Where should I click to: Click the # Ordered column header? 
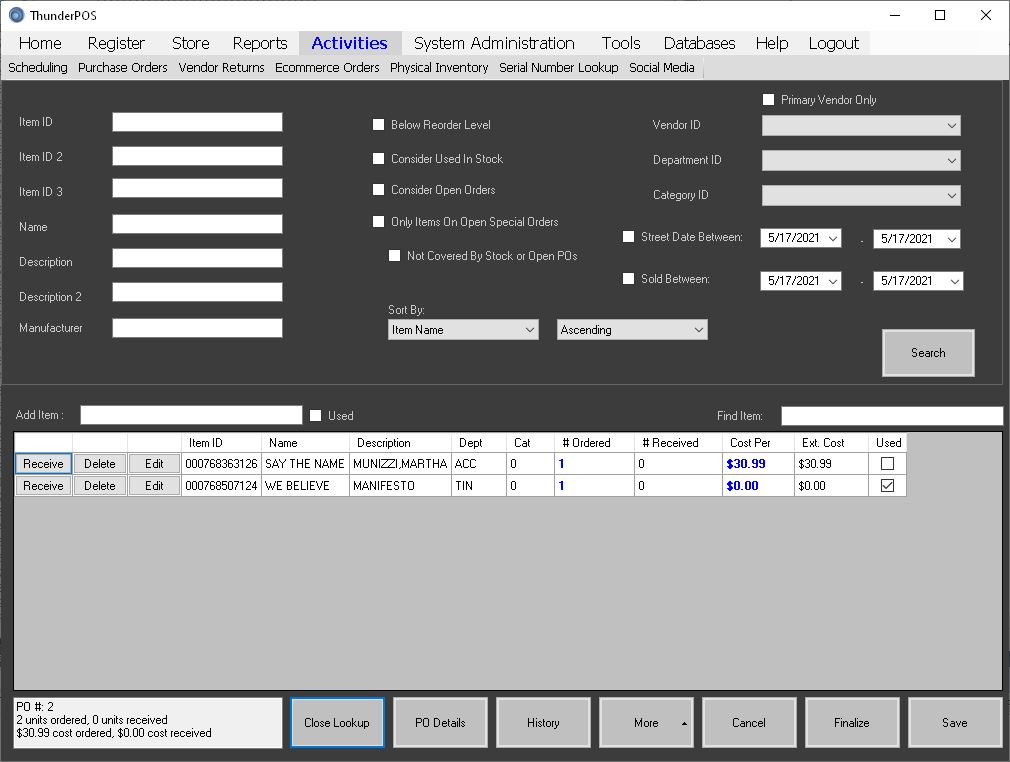tap(594, 443)
